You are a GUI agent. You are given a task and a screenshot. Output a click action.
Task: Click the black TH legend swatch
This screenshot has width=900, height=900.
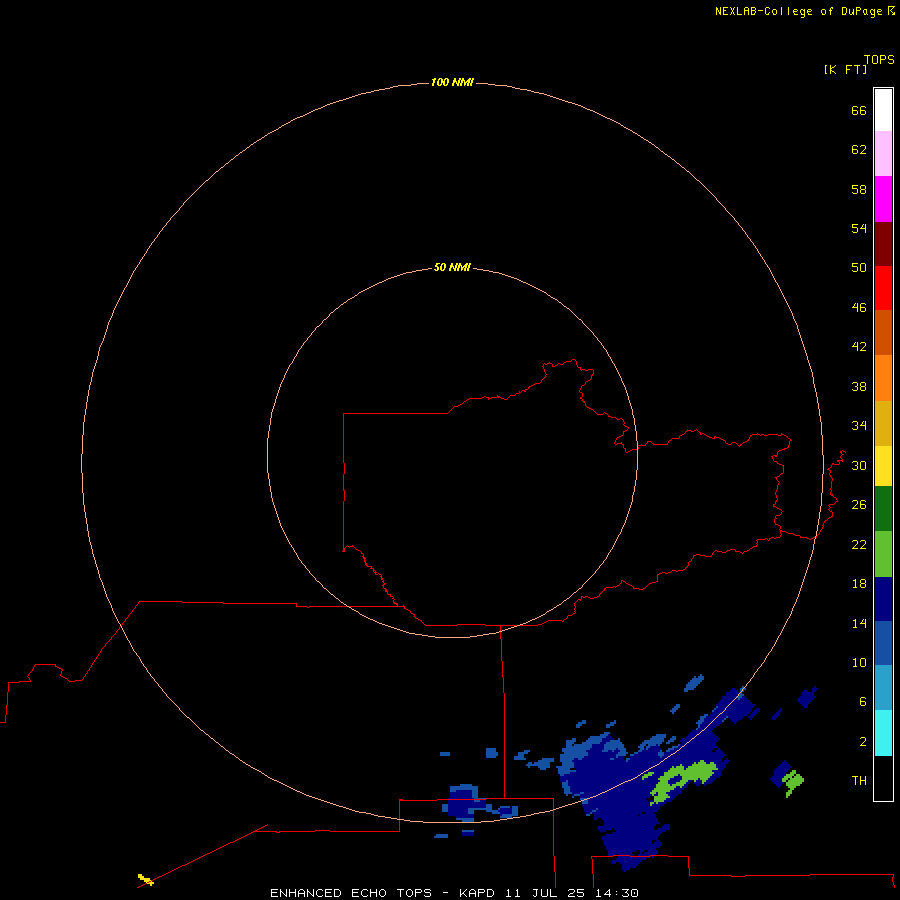pyautogui.click(x=883, y=778)
